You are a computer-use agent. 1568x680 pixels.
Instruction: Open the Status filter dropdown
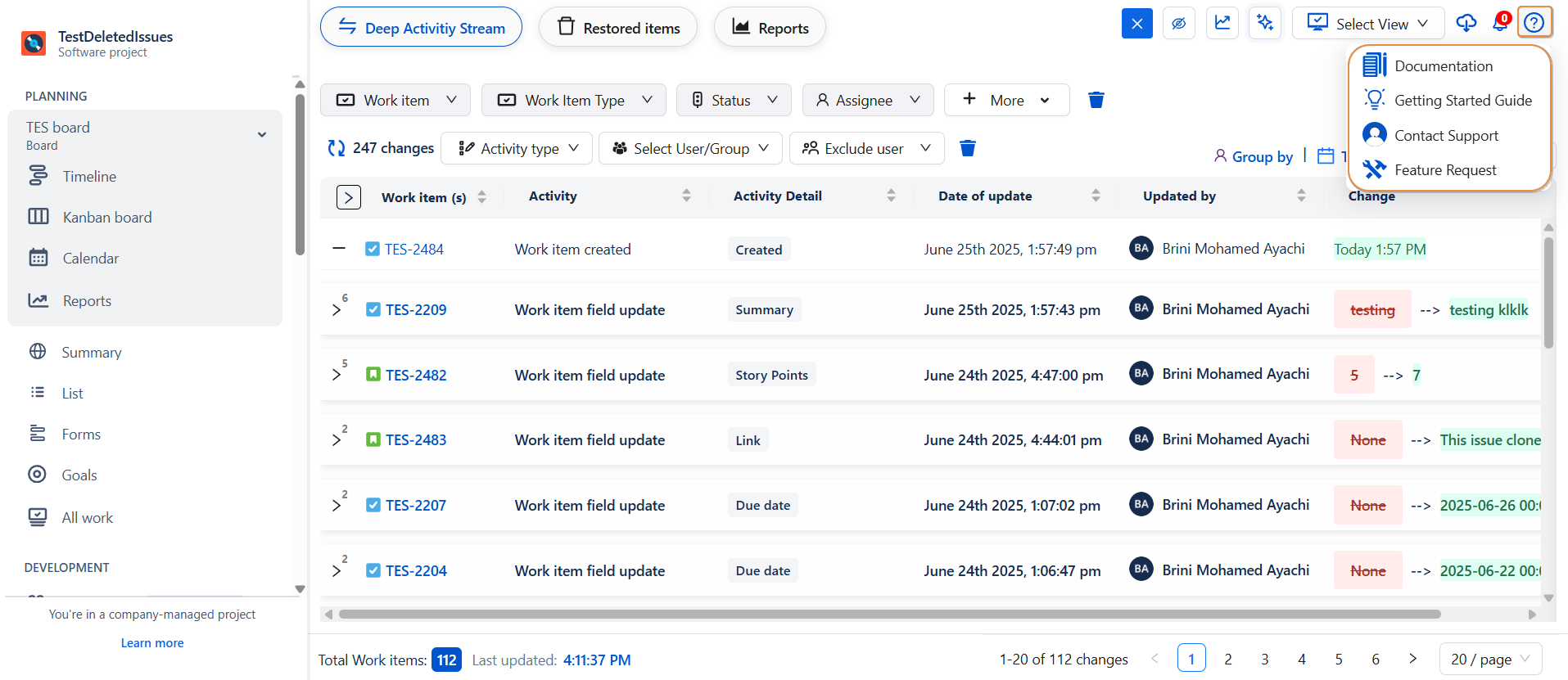point(734,100)
